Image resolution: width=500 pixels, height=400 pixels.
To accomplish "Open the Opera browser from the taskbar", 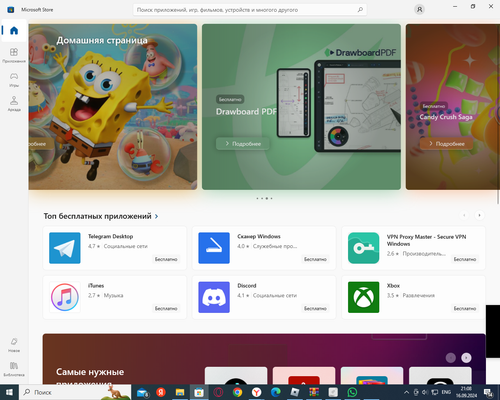I will (218, 392).
